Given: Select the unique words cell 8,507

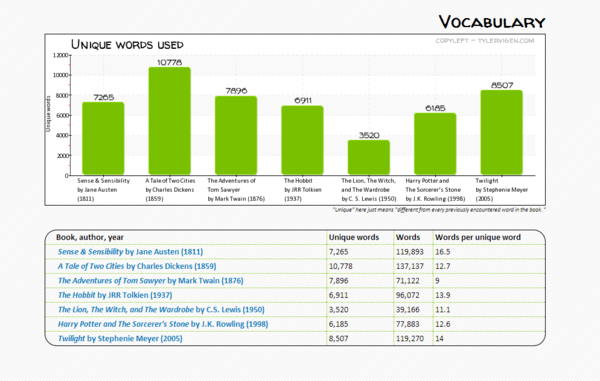Looking at the screenshot, I should click(339, 339).
